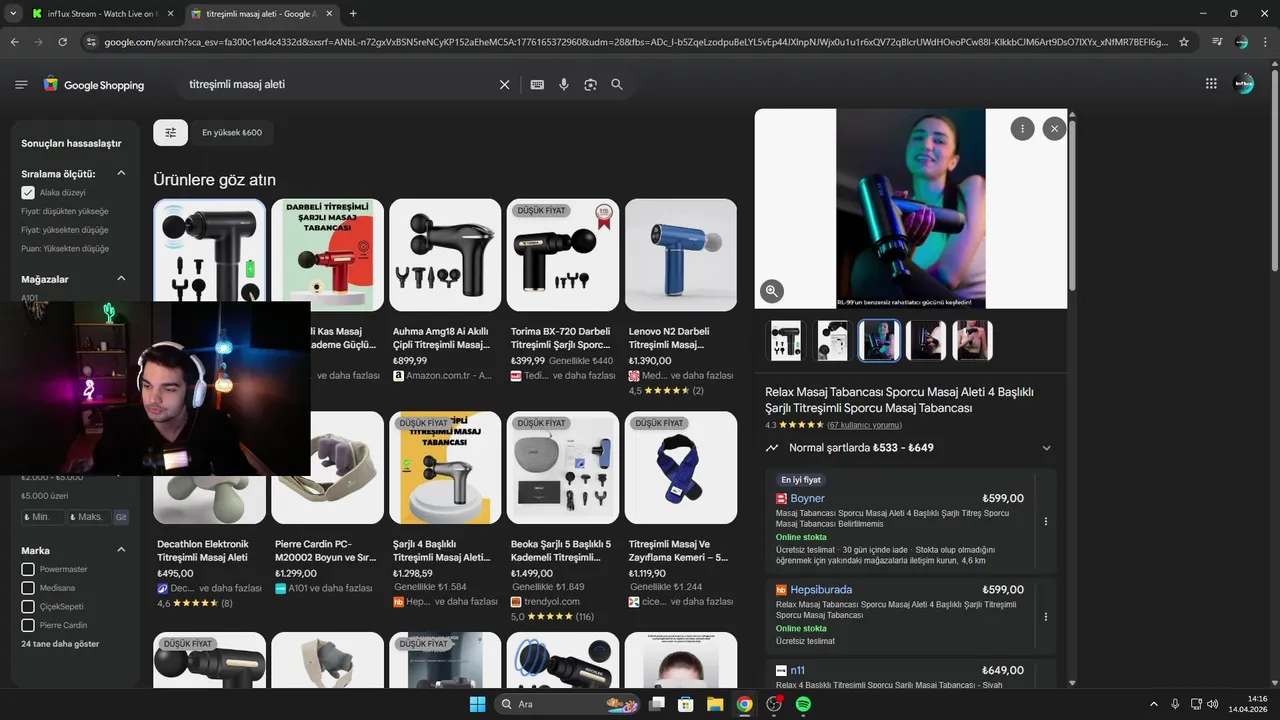Open the Windows Start menu
The width and height of the screenshot is (1280, 720).
pos(477,704)
